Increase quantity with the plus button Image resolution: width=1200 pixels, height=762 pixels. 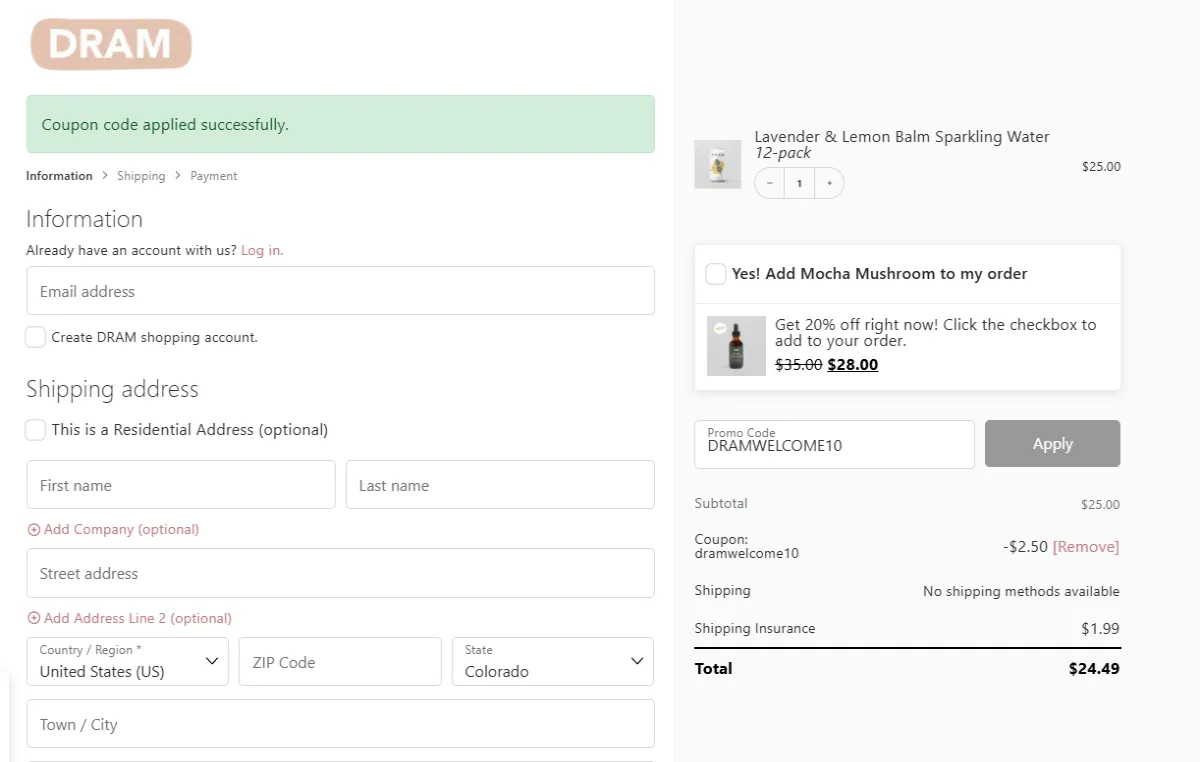coord(829,183)
